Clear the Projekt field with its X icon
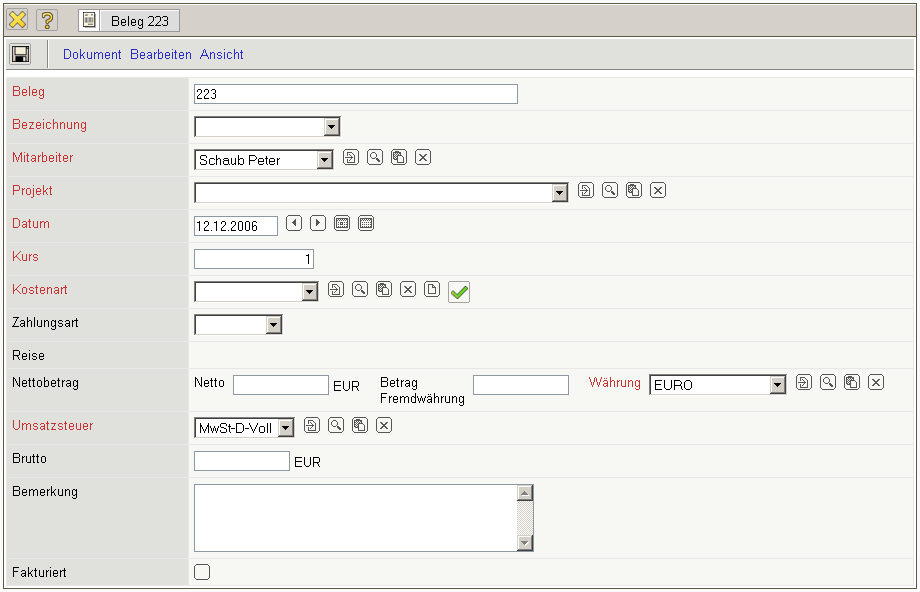Screen dimensions: 920x592 [658, 190]
